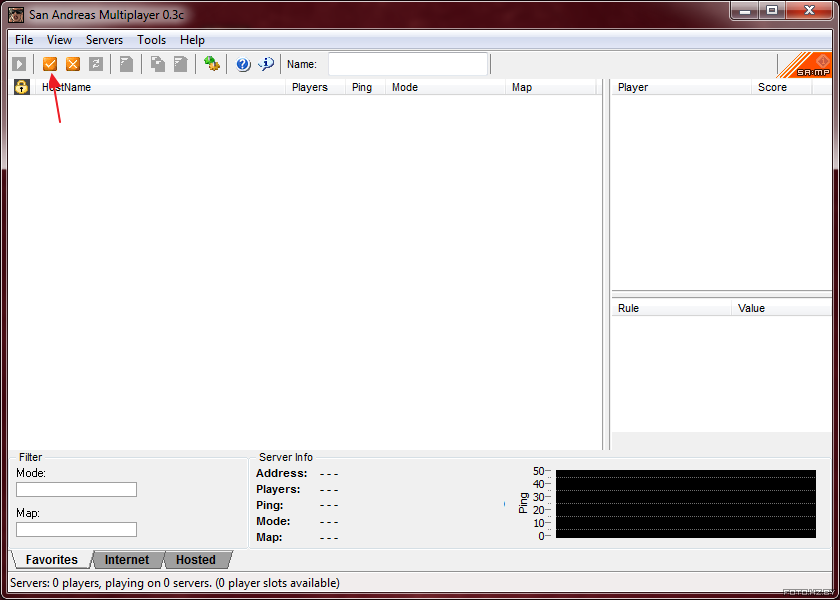
Task: Click the Map filter input field
Action: click(77, 530)
